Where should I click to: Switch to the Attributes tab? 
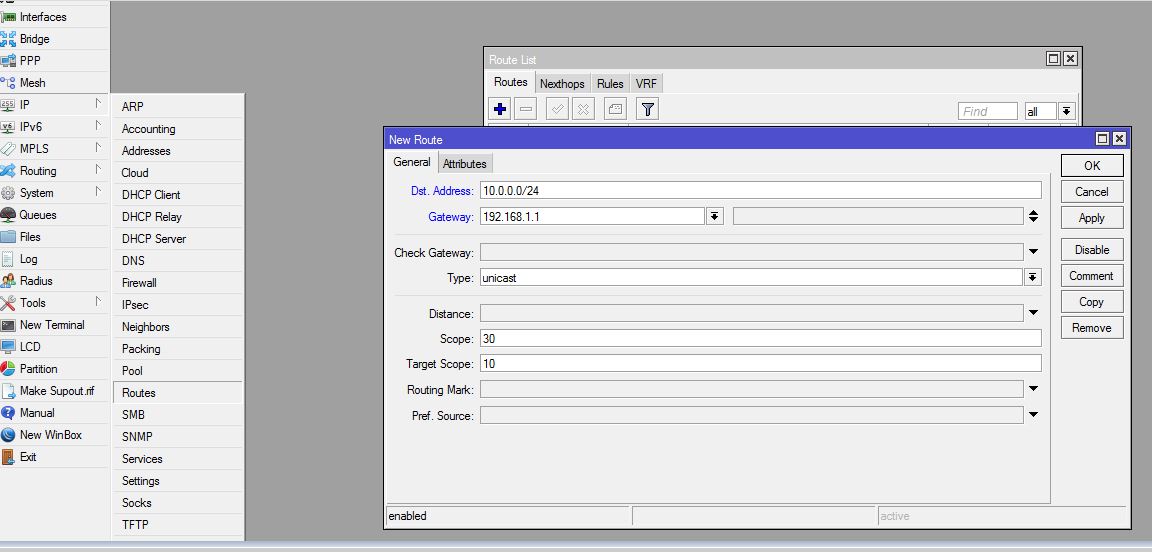464,164
